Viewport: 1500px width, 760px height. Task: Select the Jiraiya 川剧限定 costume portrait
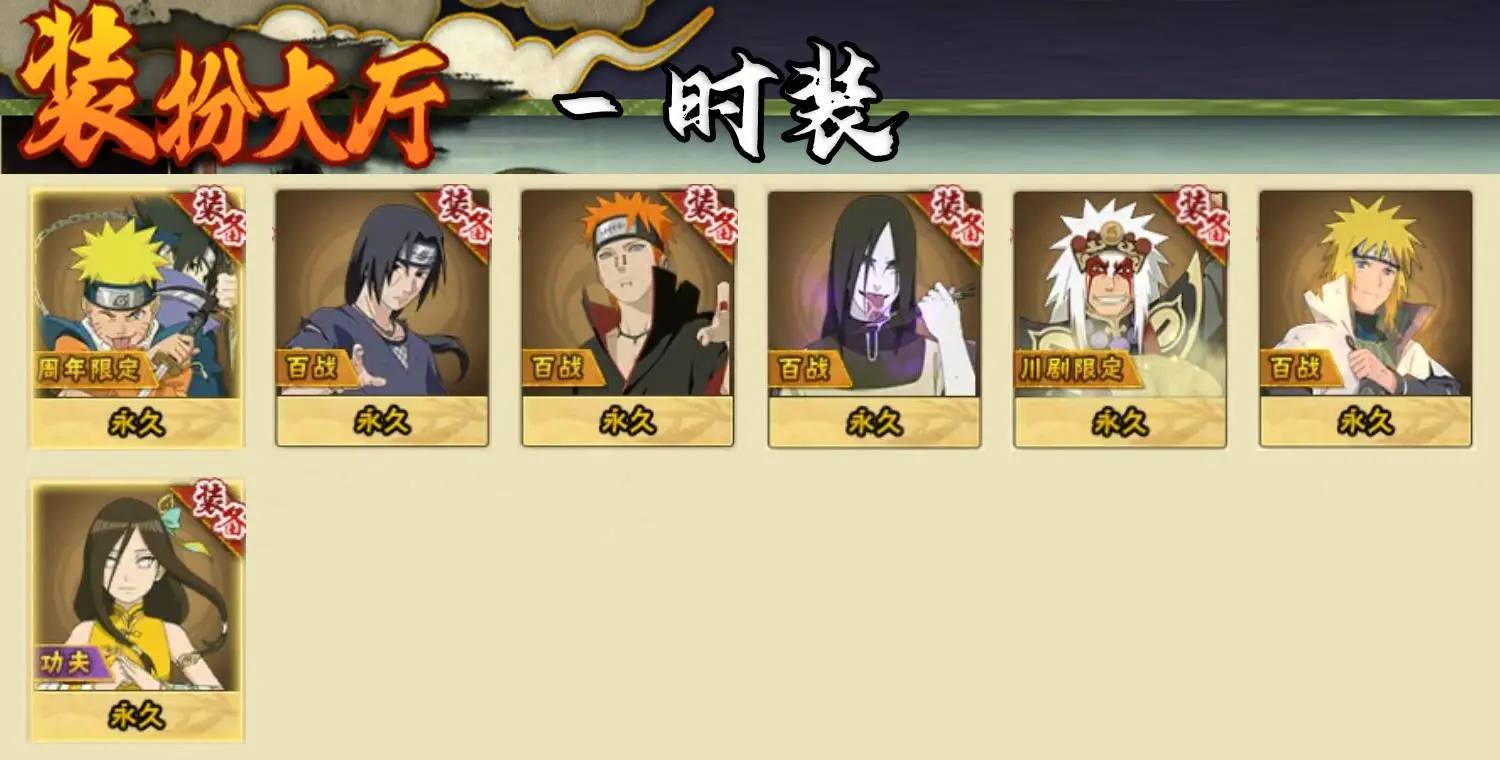click(x=1120, y=294)
